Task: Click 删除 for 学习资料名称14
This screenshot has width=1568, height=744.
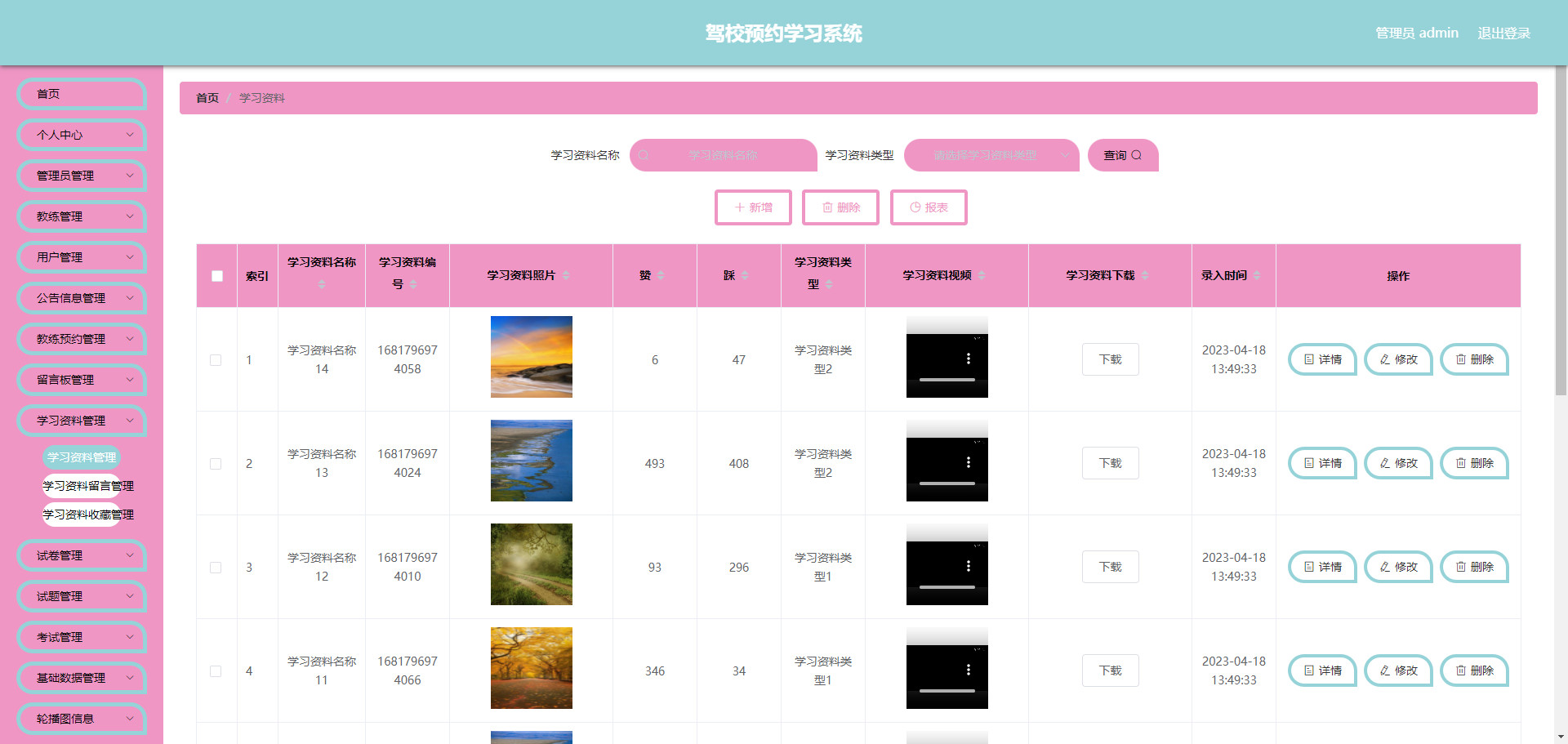Action: 1474,359
